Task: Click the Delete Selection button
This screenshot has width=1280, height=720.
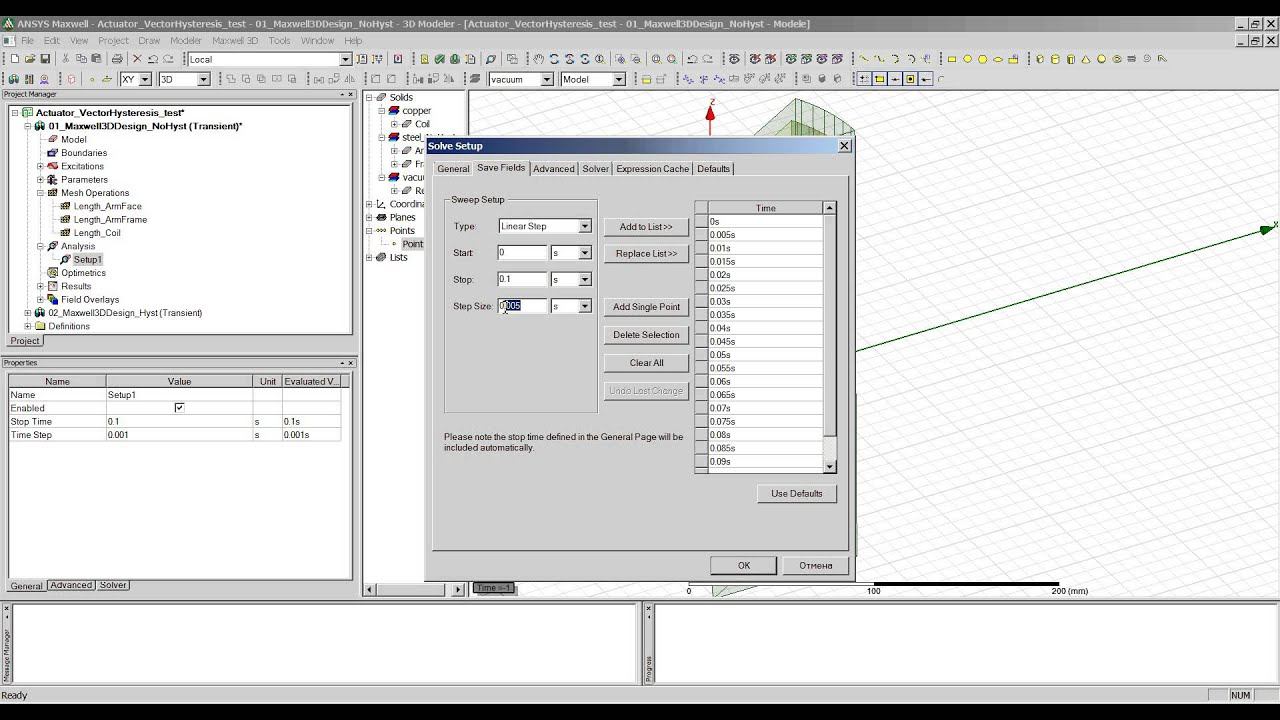Action: [x=646, y=335]
